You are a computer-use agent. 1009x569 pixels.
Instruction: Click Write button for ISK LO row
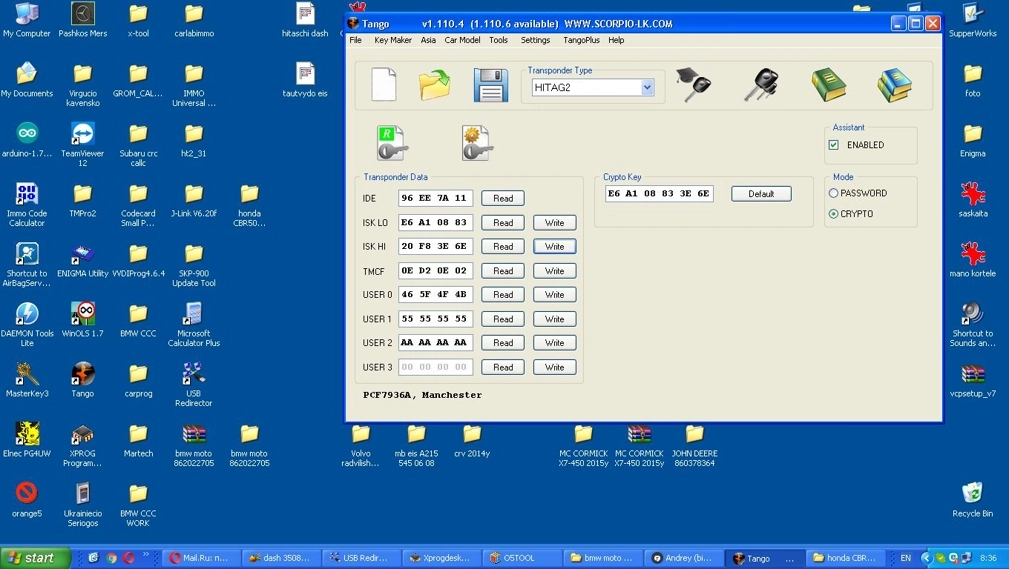pos(555,223)
